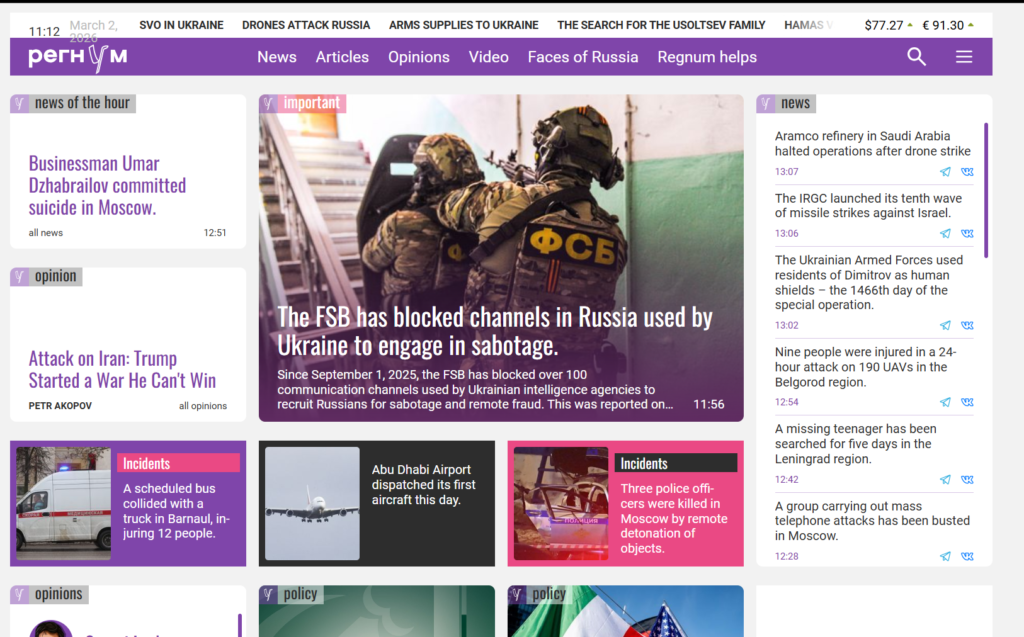
Task: Share Dimitrov human shields story via Telegram
Action: point(945,325)
